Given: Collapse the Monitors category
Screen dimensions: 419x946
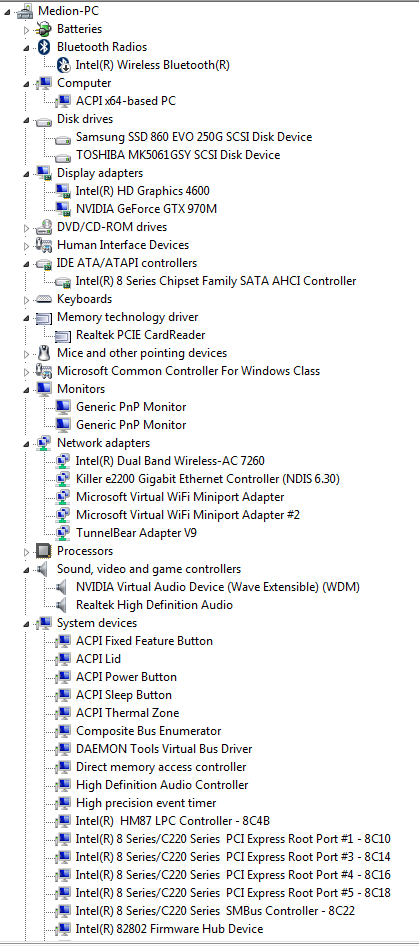Looking at the screenshot, I should [x=26, y=390].
